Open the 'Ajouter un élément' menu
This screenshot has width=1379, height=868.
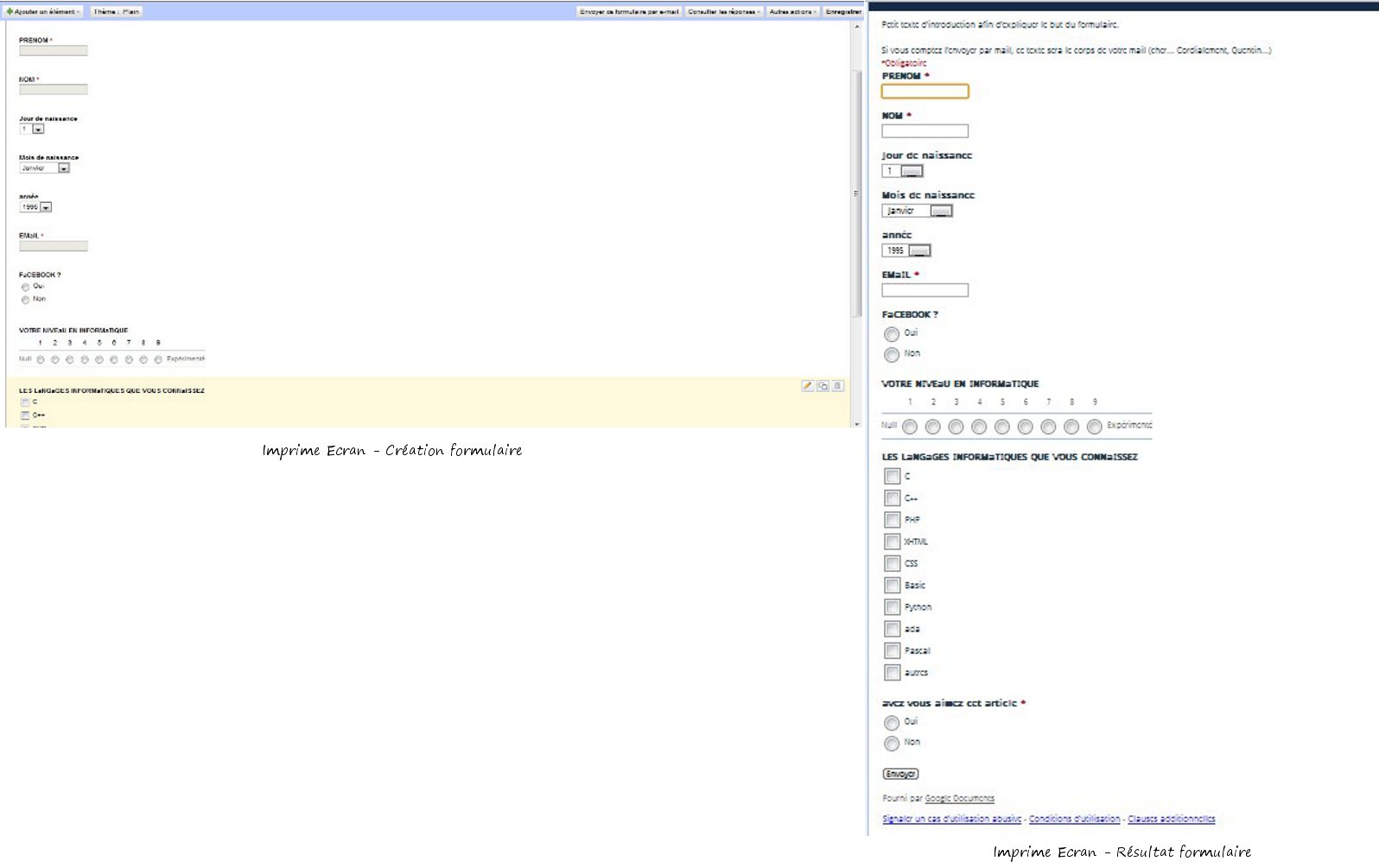pos(43,12)
